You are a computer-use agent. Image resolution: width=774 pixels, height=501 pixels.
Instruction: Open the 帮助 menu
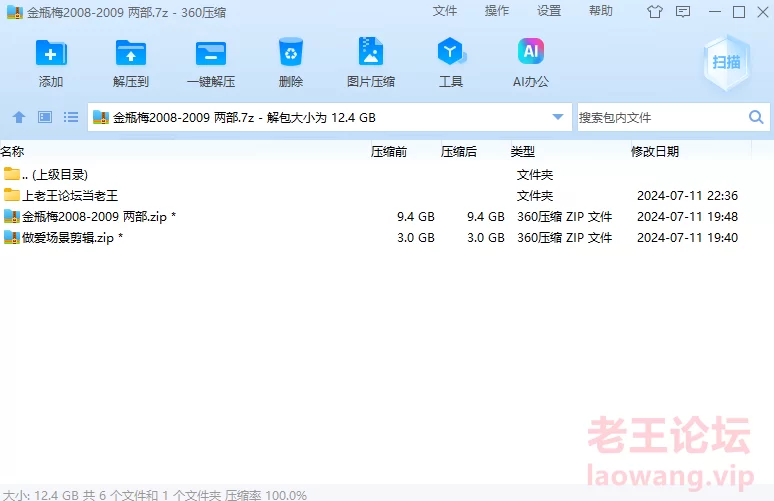pyautogui.click(x=601, y=11)
